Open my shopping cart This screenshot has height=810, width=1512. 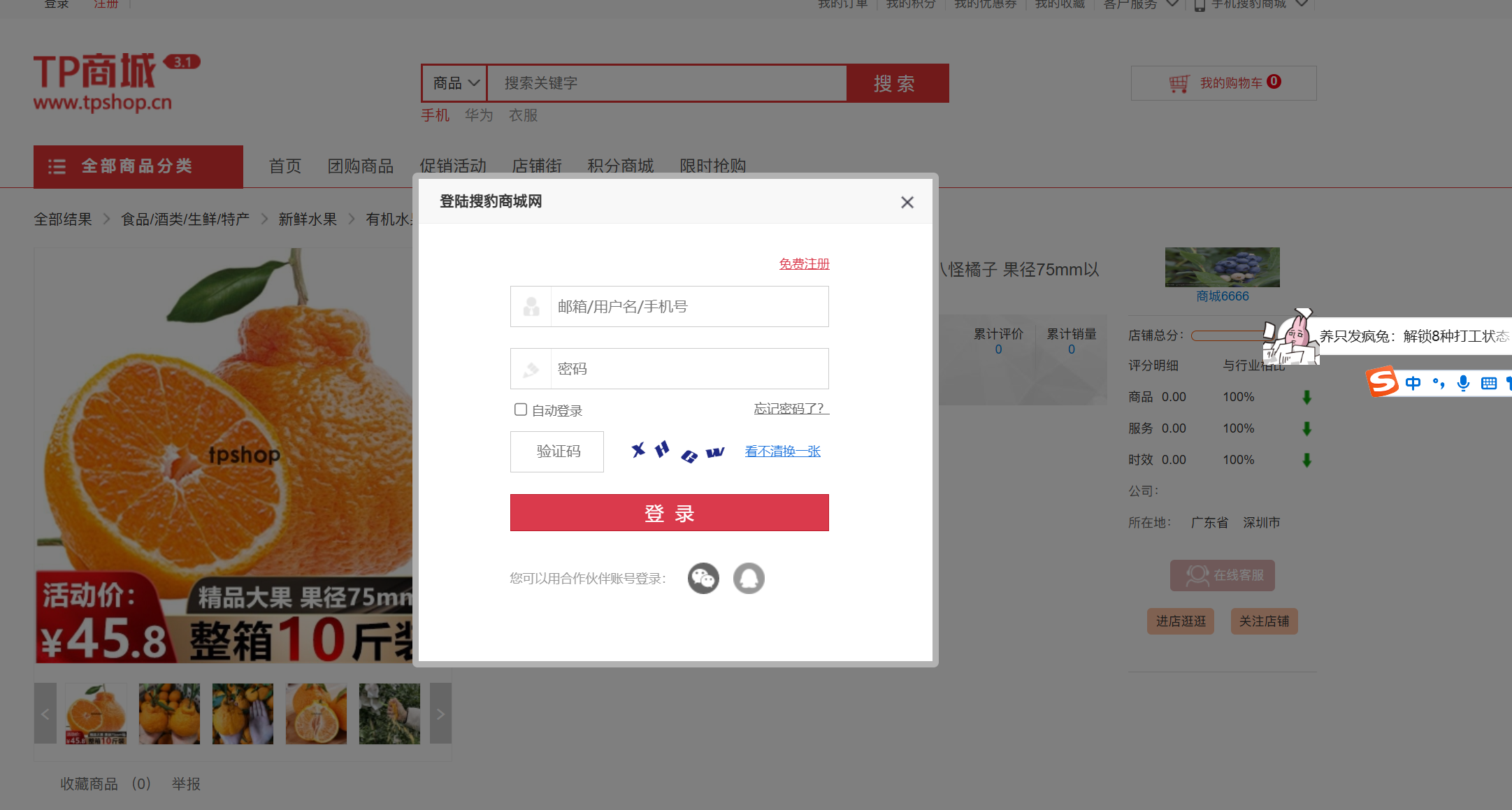click(1222, 82)
